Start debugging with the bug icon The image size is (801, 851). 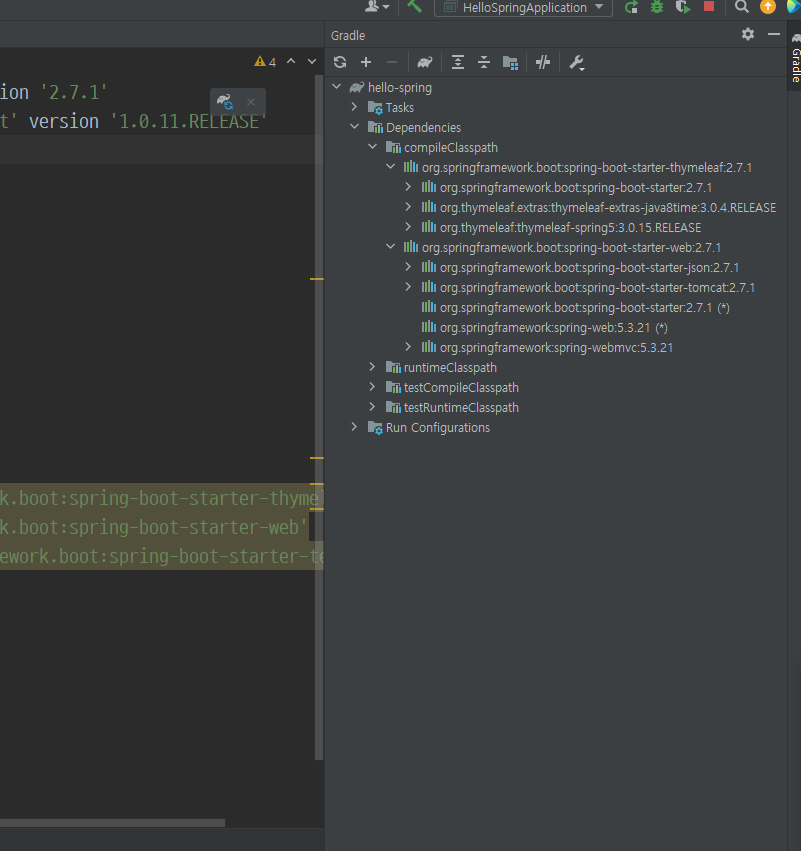click(657, 7)
